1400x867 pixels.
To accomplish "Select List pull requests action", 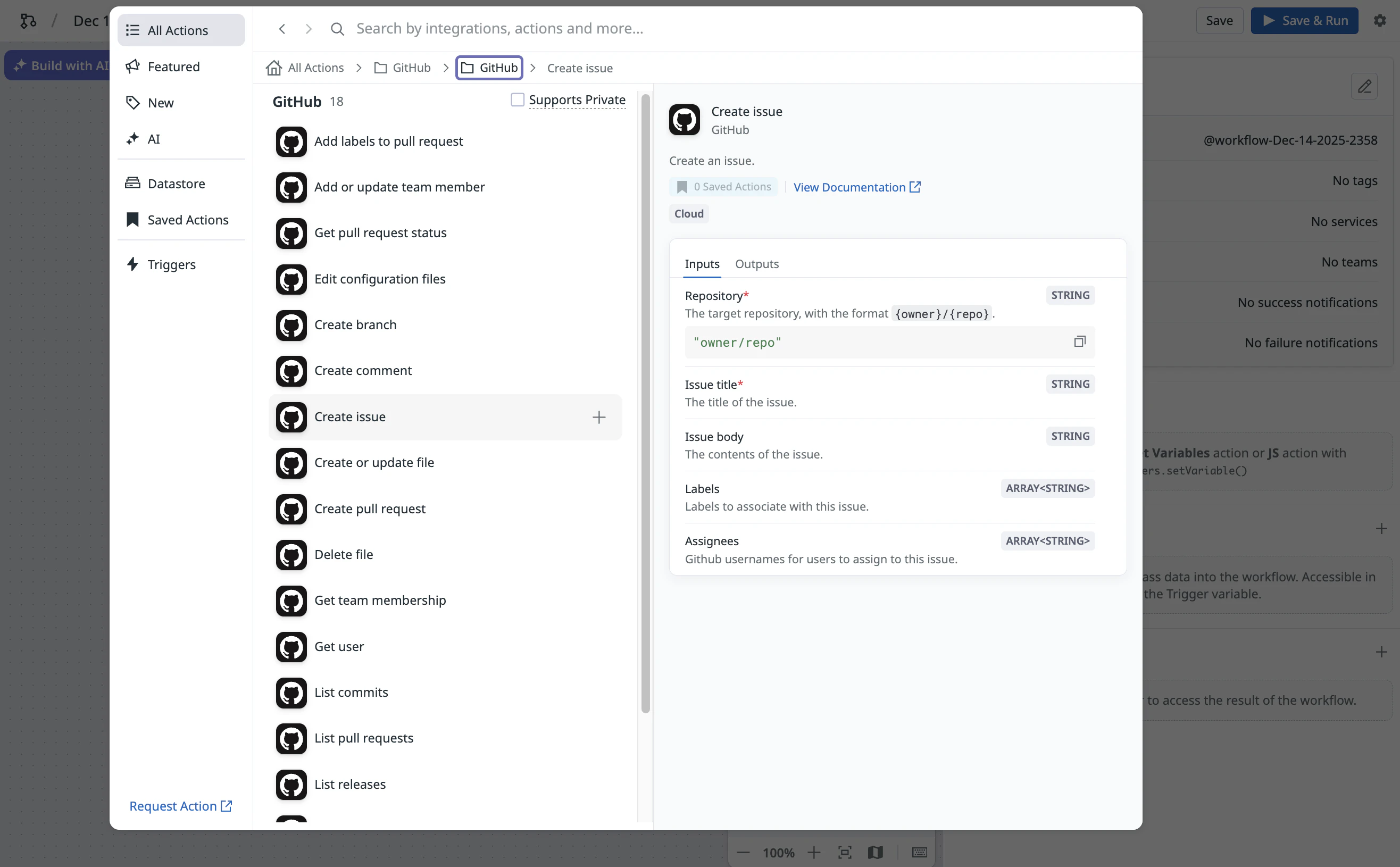I will pos(445,739).
